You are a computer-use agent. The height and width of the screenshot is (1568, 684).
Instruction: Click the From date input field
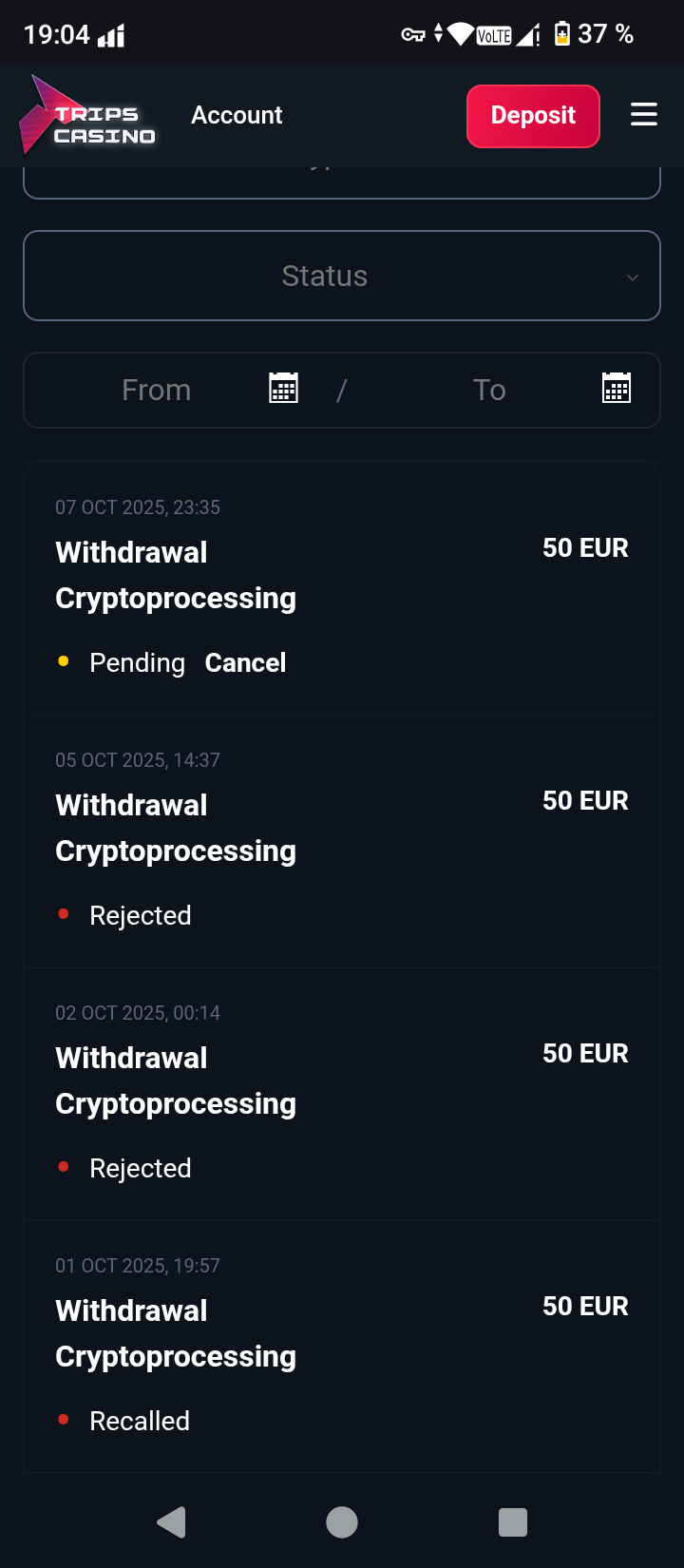157,390
